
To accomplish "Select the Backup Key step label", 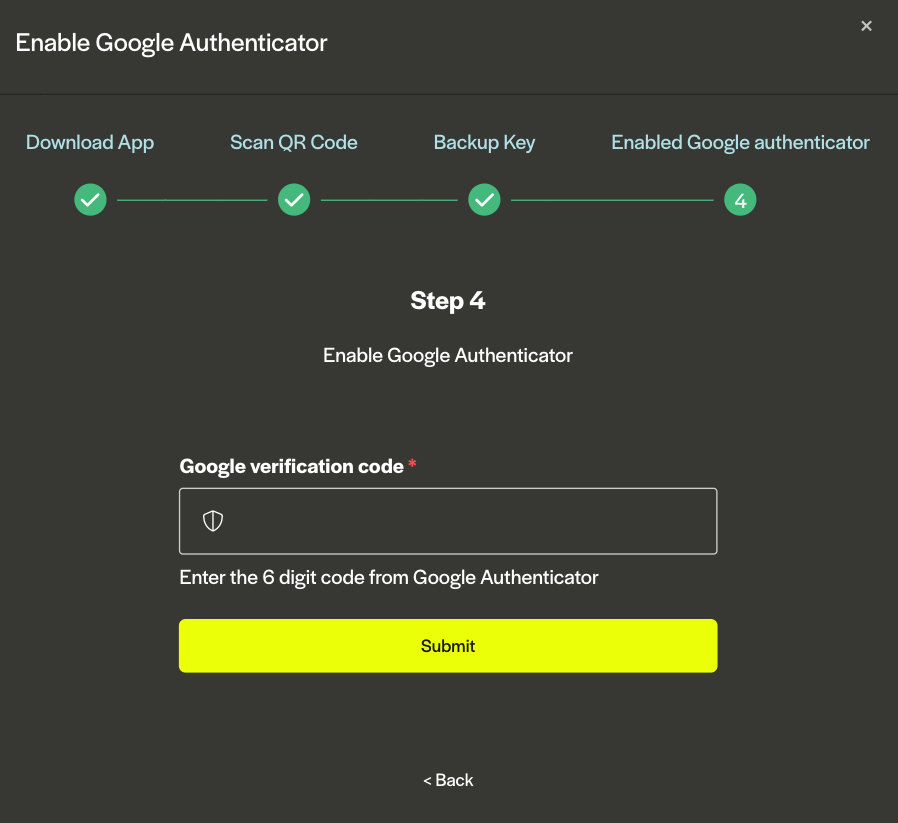I will [485, 143].
